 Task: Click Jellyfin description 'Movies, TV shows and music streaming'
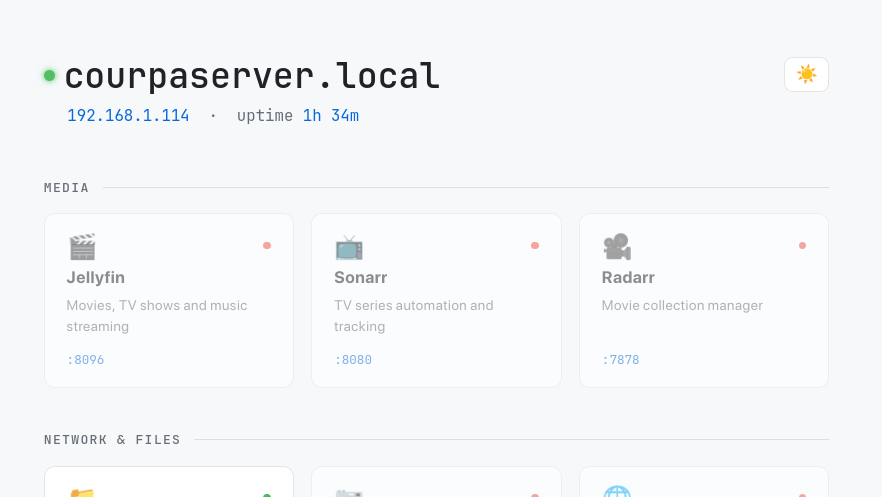[x=157, y=316]
